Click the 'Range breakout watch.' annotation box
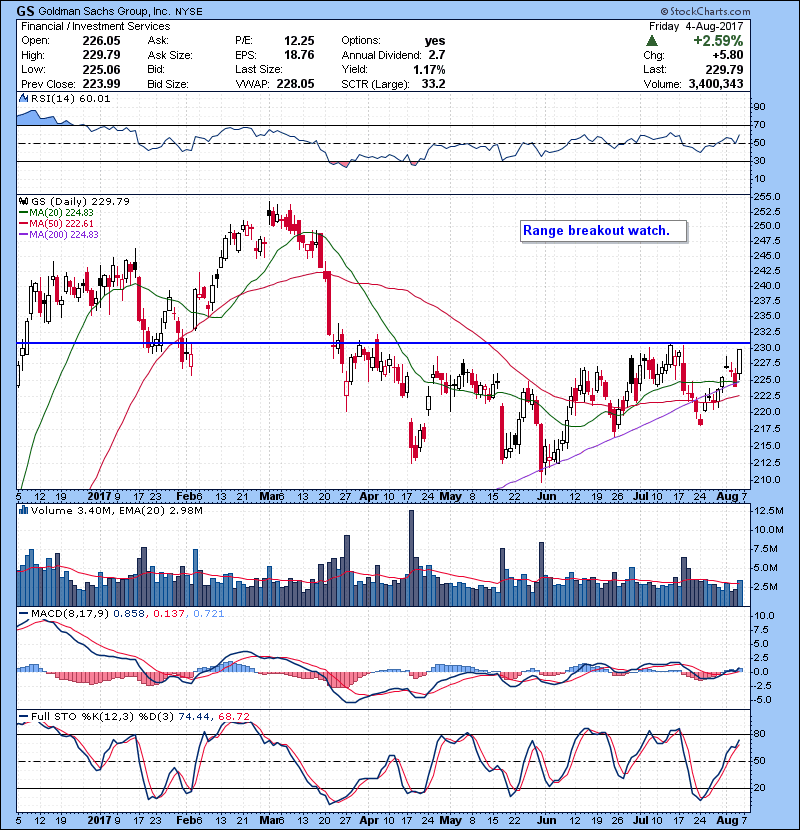The image size is (800, 830). pyautogui.click(x=603, y=231)
